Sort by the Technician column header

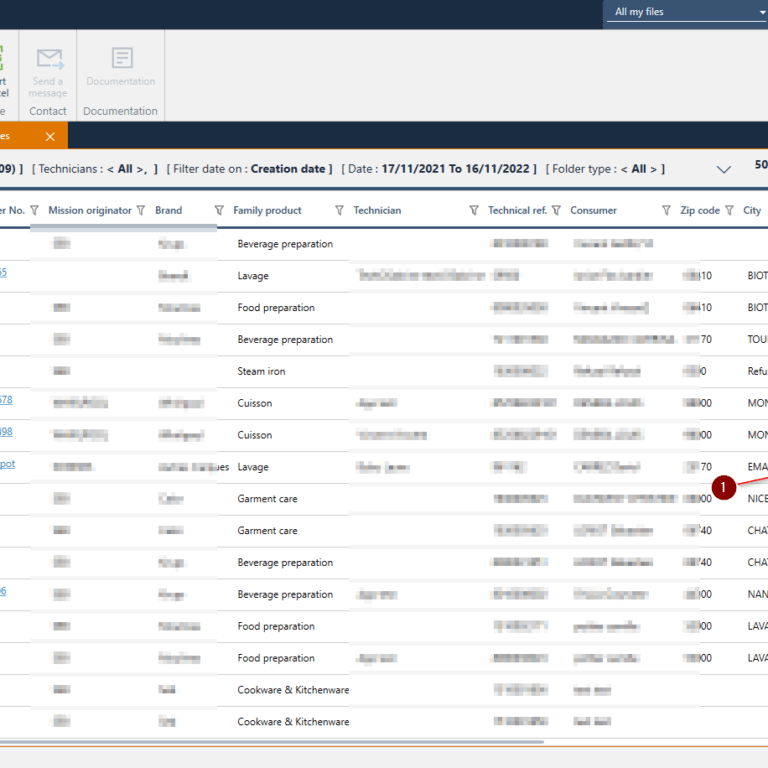(377, 210)
